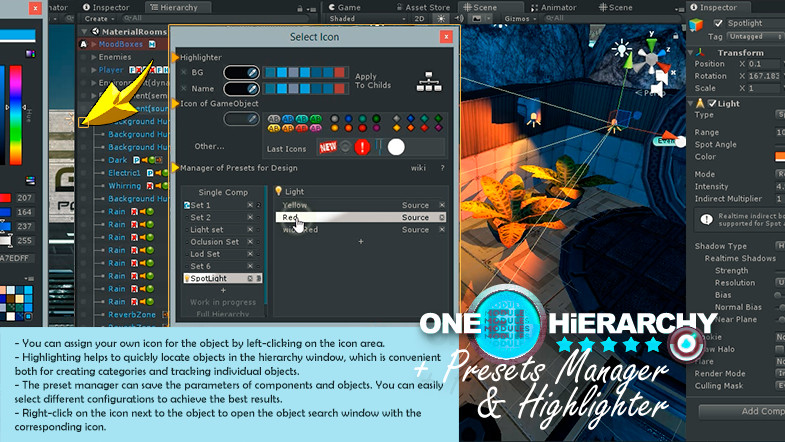785x442 pixels.
Task: Remove Set 1 with its X mark
Action: tap(250, 205)
